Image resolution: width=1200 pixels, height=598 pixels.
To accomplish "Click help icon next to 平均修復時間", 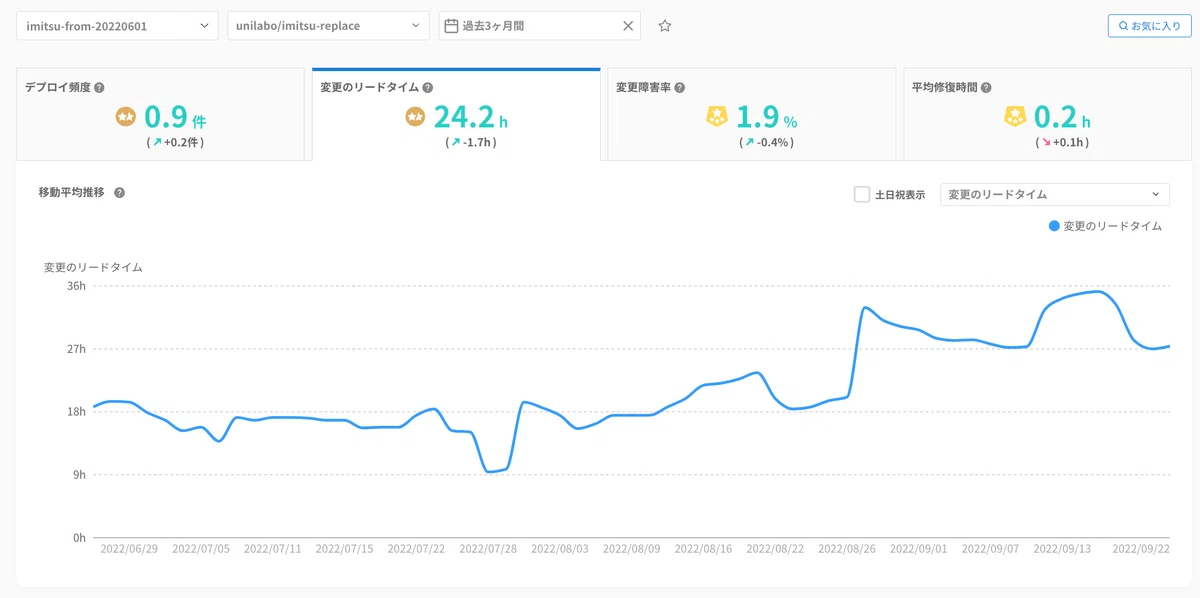I will 986,87.
